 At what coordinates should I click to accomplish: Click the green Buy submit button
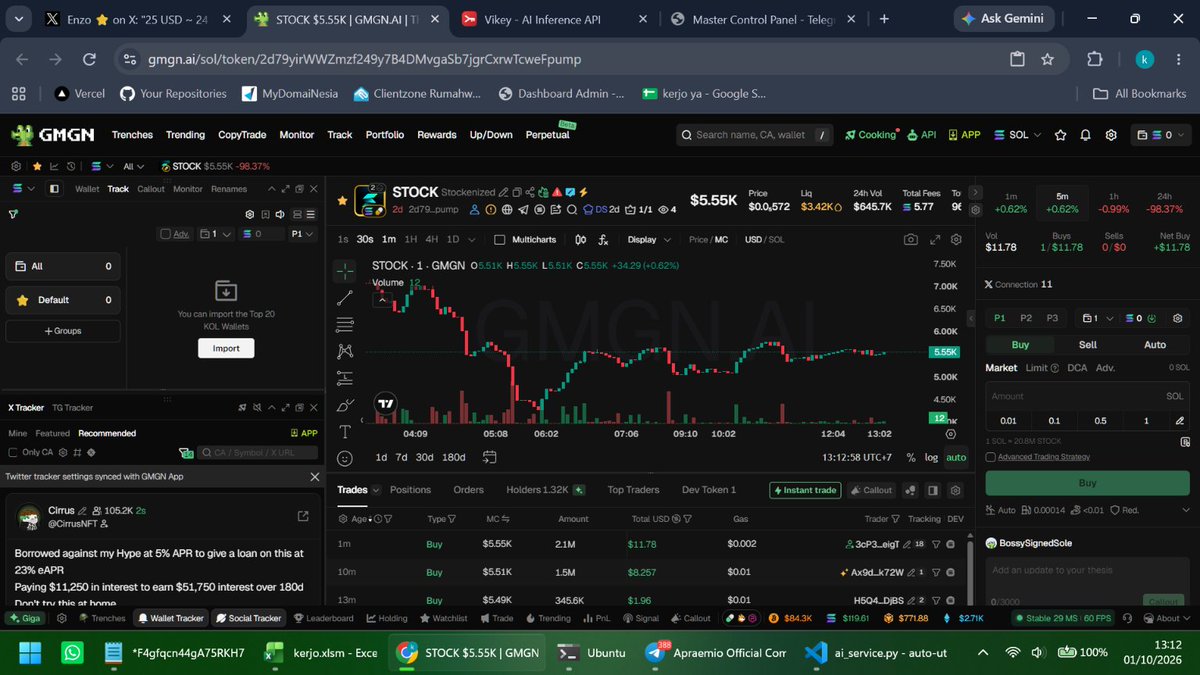tap(1087, 483)
